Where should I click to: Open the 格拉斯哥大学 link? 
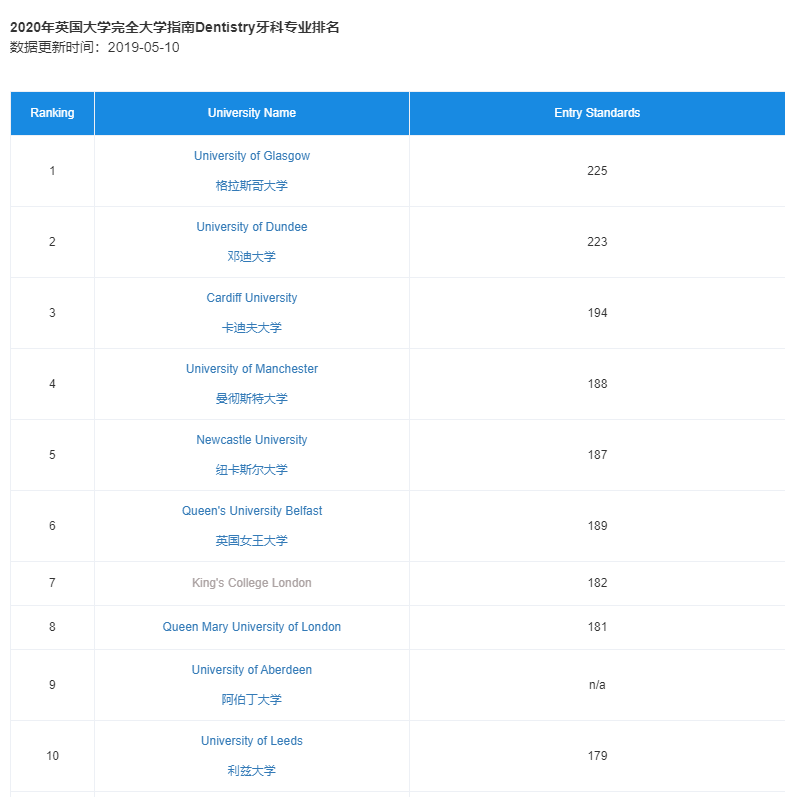[252, 186]
